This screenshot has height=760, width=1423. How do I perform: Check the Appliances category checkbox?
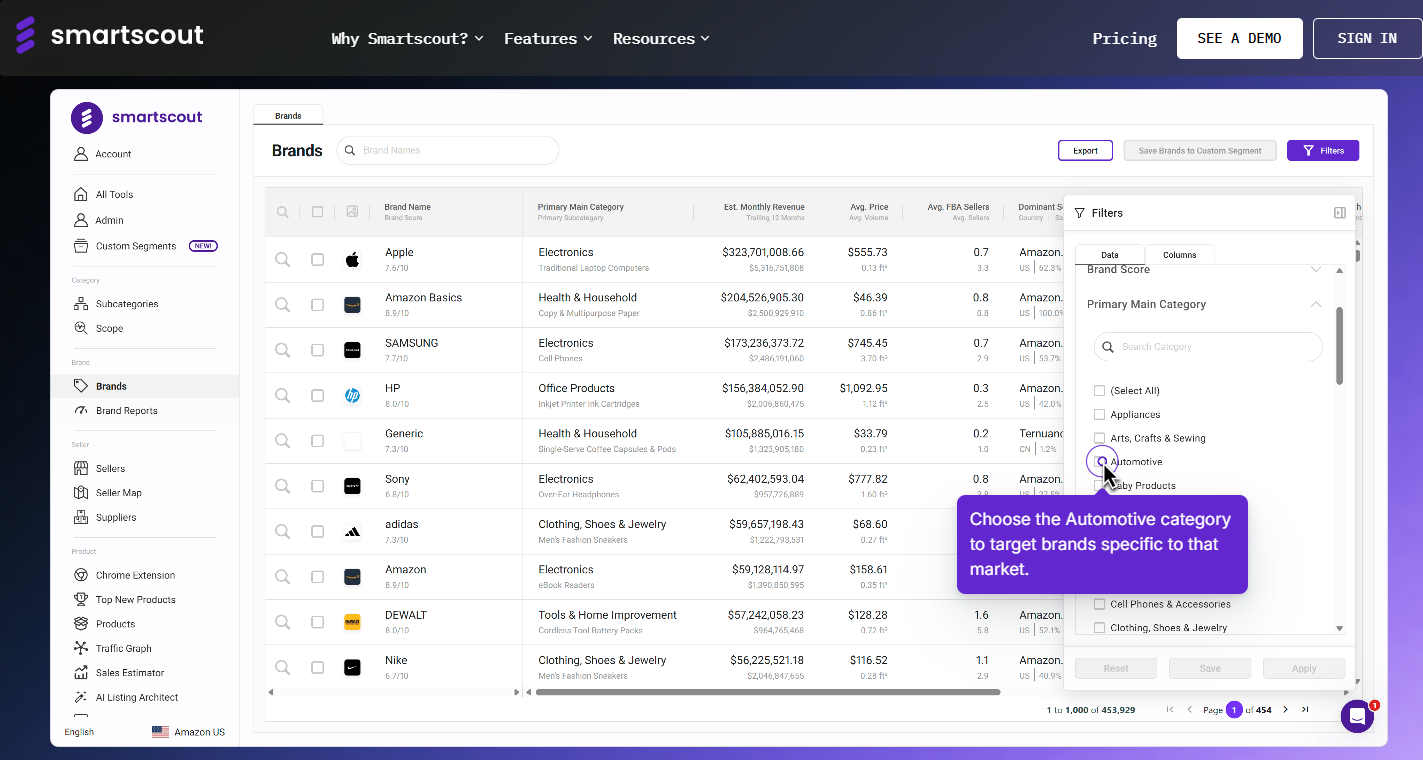tap(1100, 415)
